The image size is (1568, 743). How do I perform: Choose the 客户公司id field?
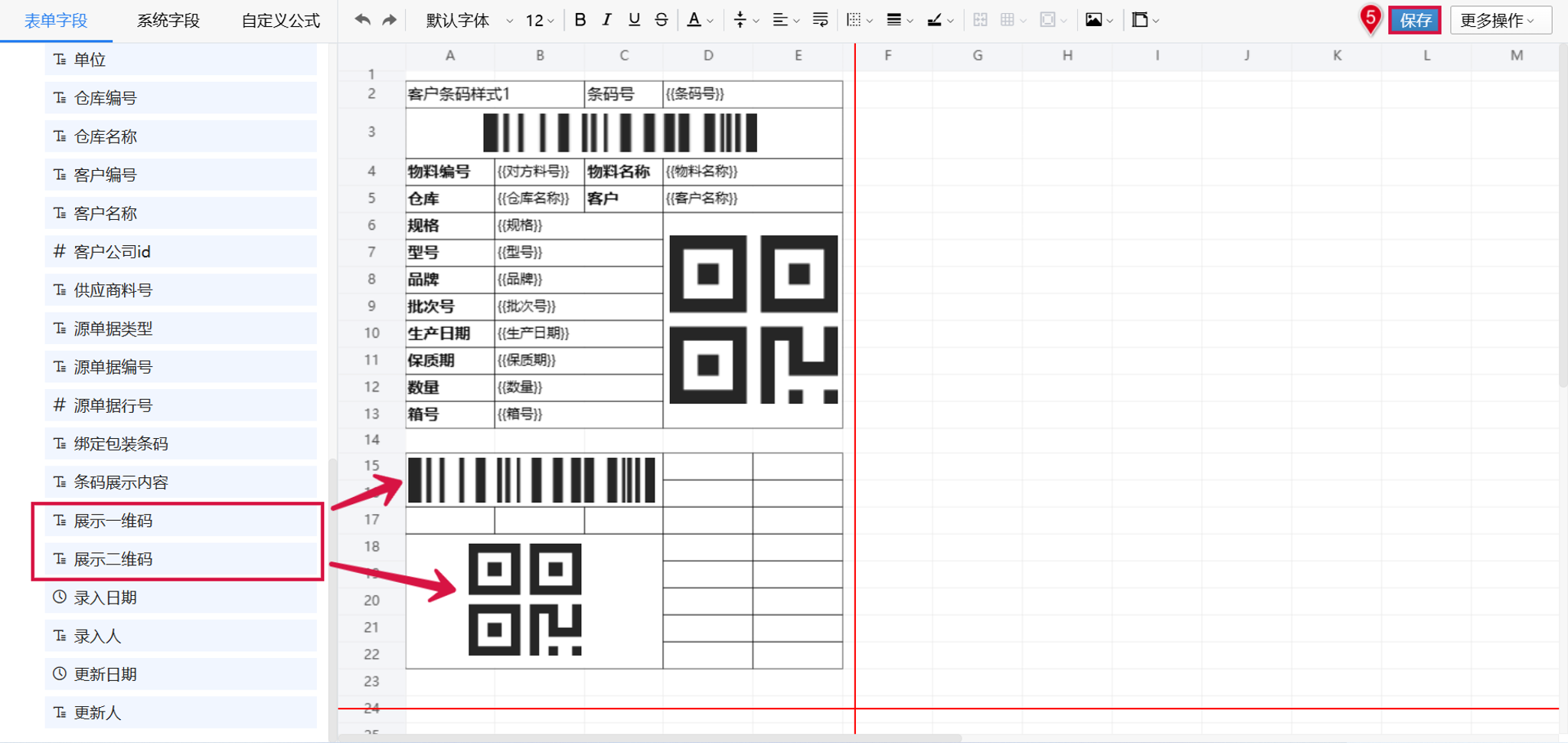(181, 252)
